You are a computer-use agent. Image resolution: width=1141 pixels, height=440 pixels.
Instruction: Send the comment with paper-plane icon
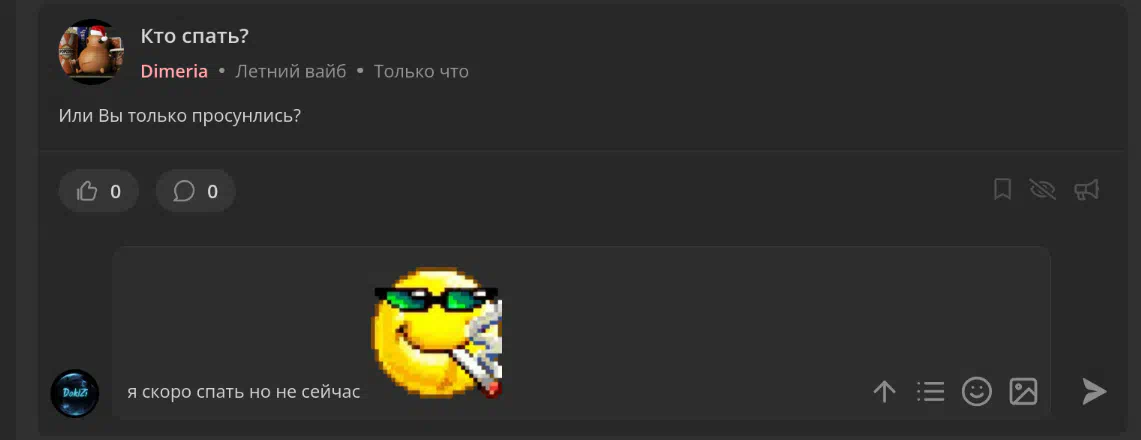coord(1094,391)
